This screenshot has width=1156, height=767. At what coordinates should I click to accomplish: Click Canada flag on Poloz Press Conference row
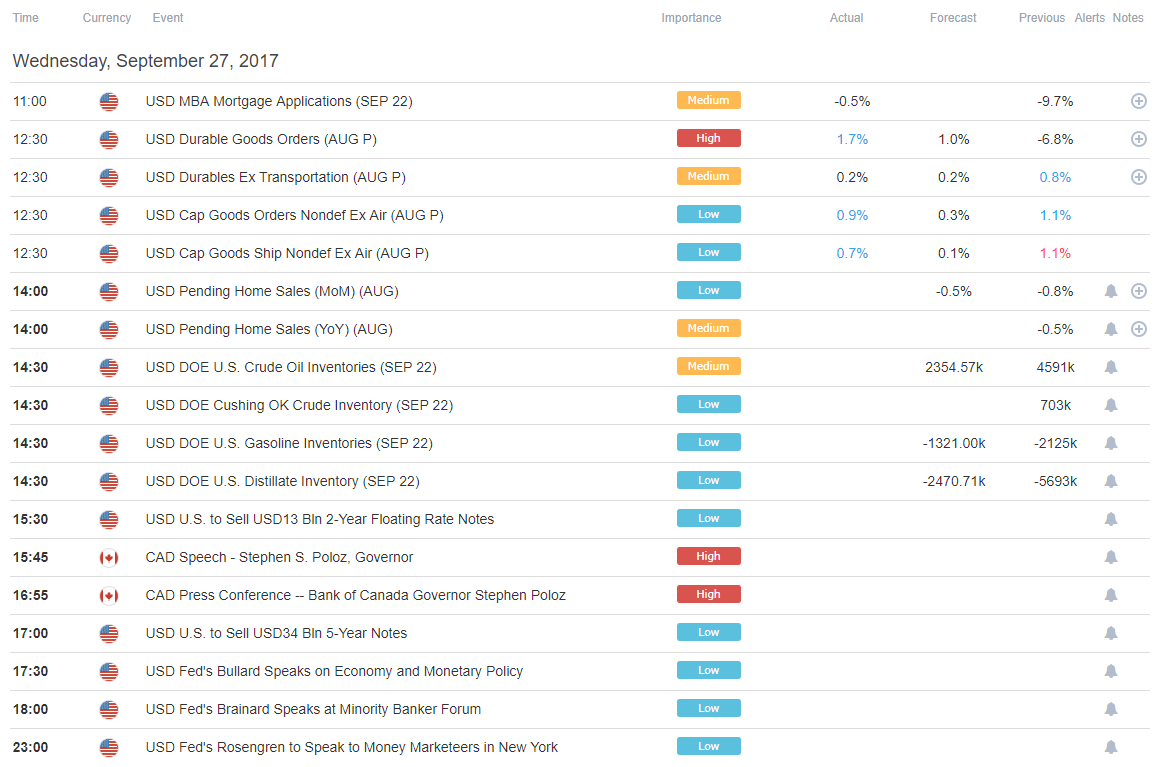tap(109, 595)
